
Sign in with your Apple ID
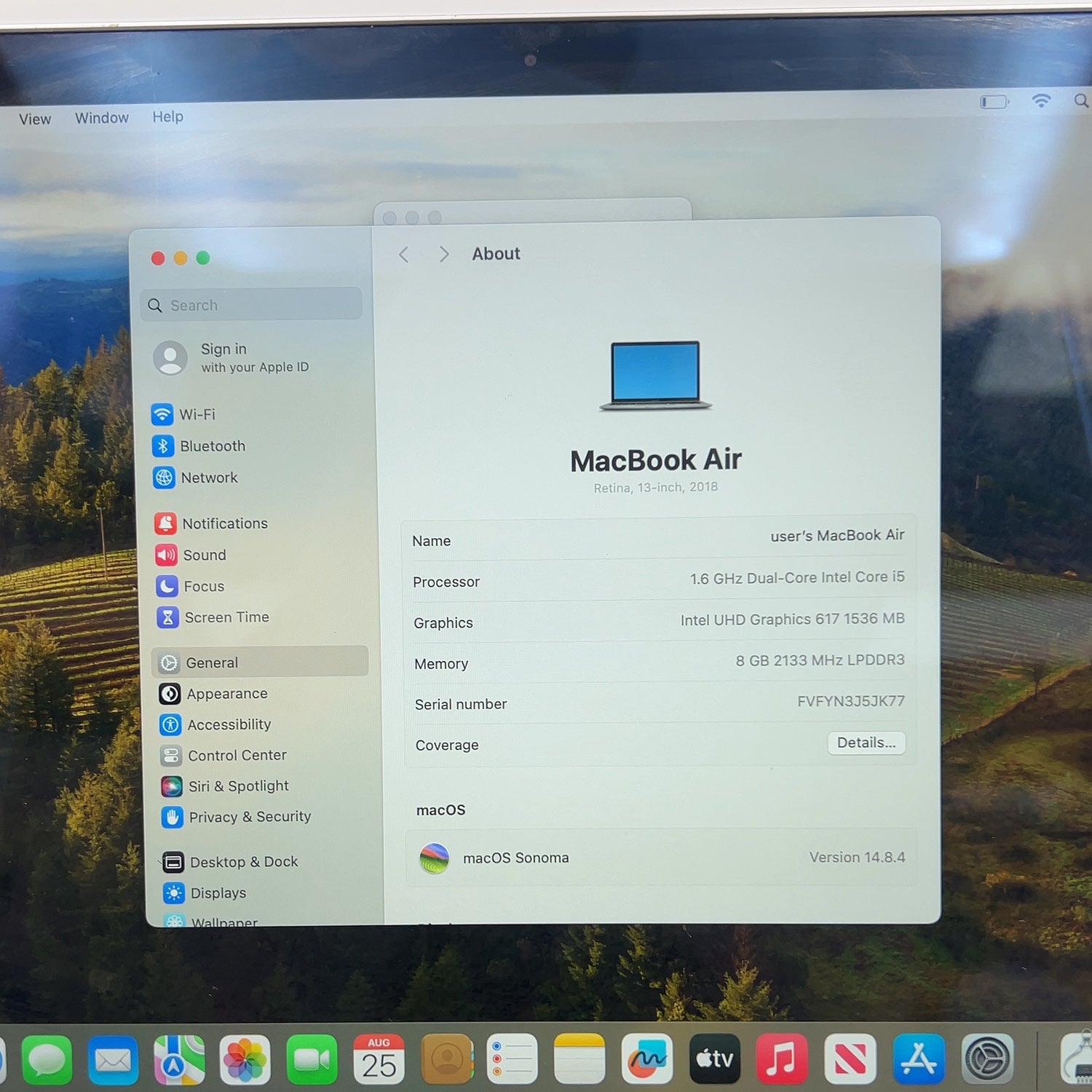pyautogui.click(x=232, y=357)
